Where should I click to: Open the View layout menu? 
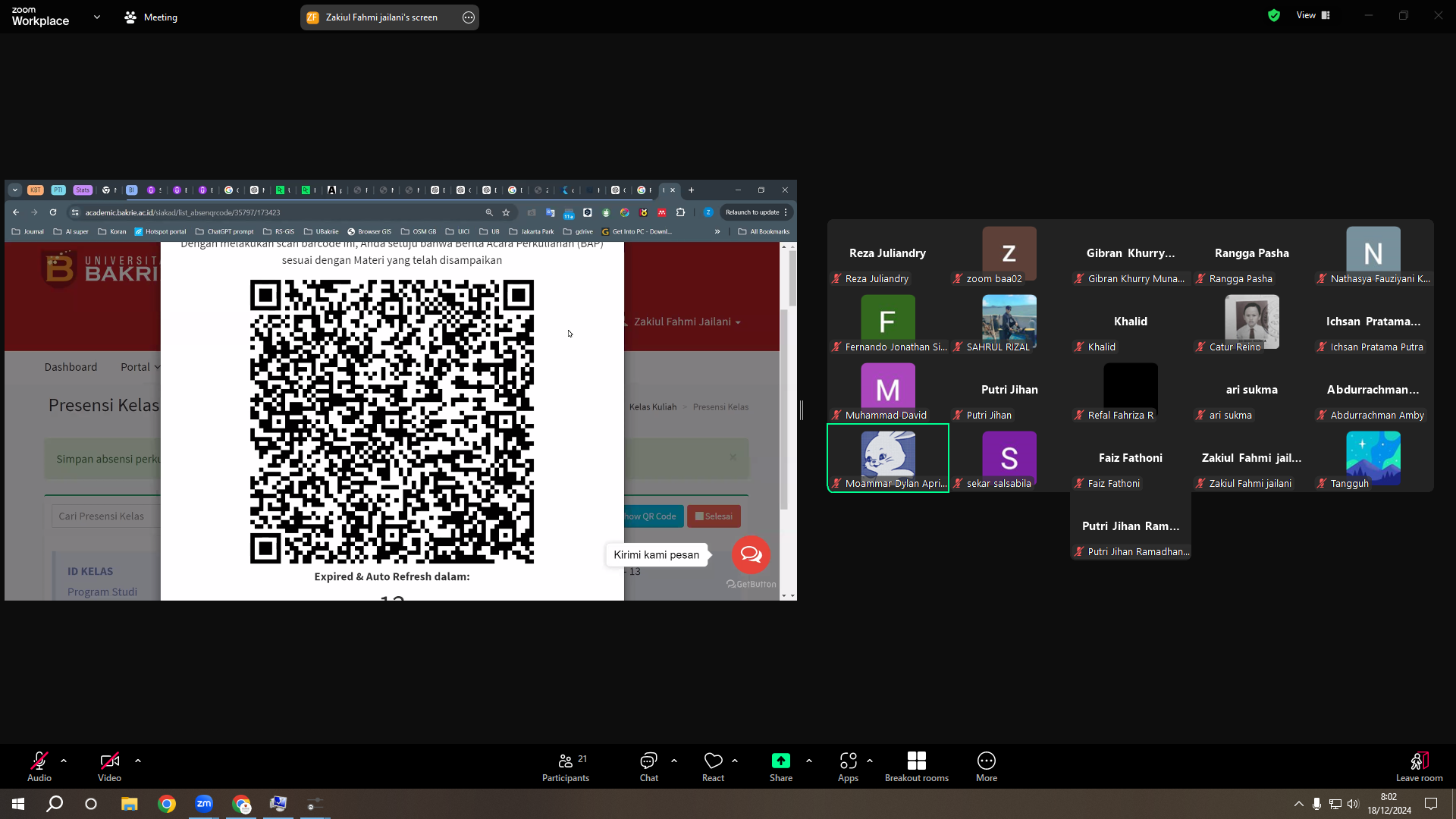(1313, 15)
